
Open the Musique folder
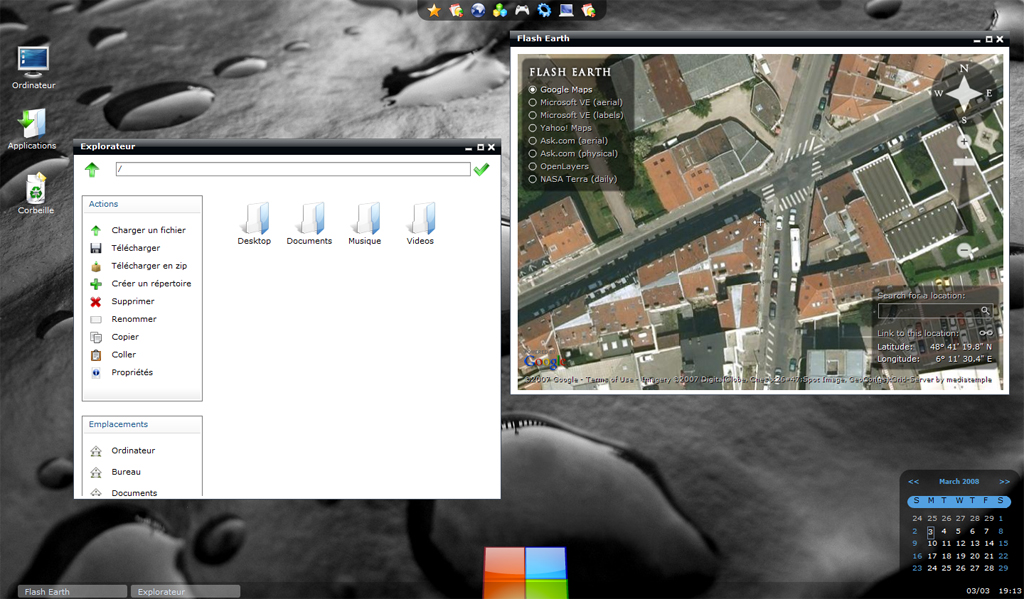(364, 223)
